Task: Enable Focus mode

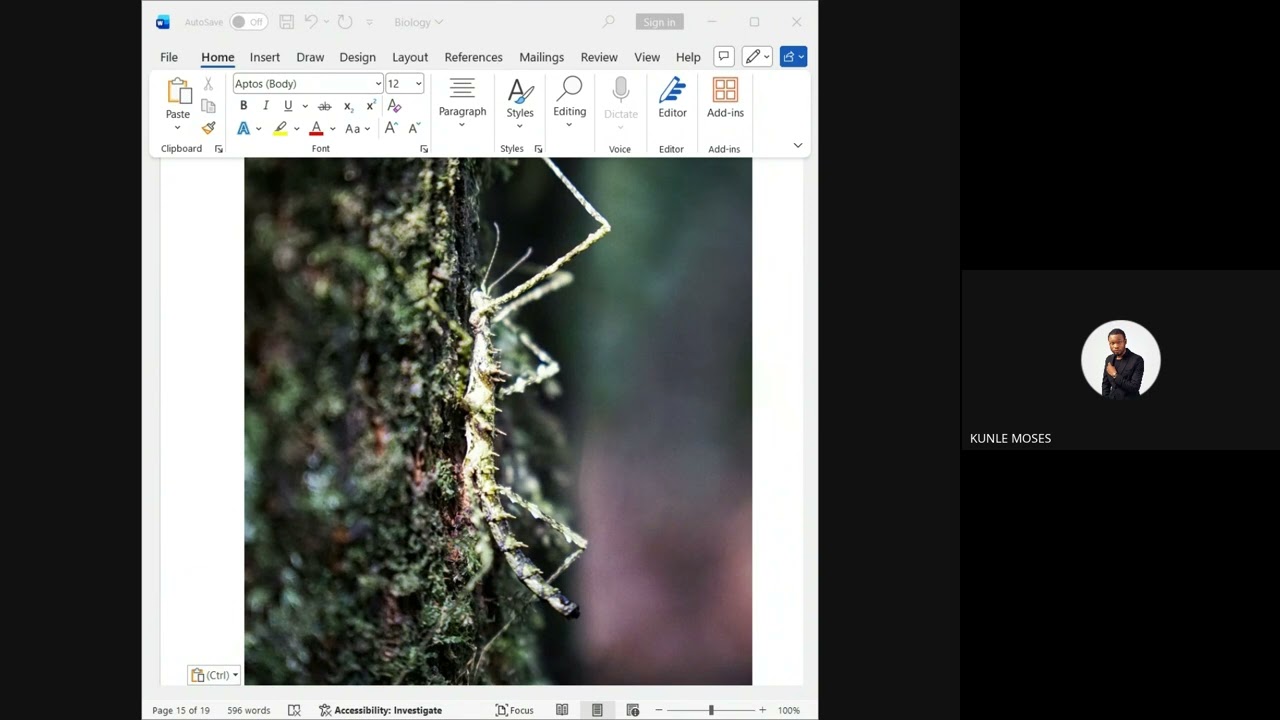Action: click(515, 710)
